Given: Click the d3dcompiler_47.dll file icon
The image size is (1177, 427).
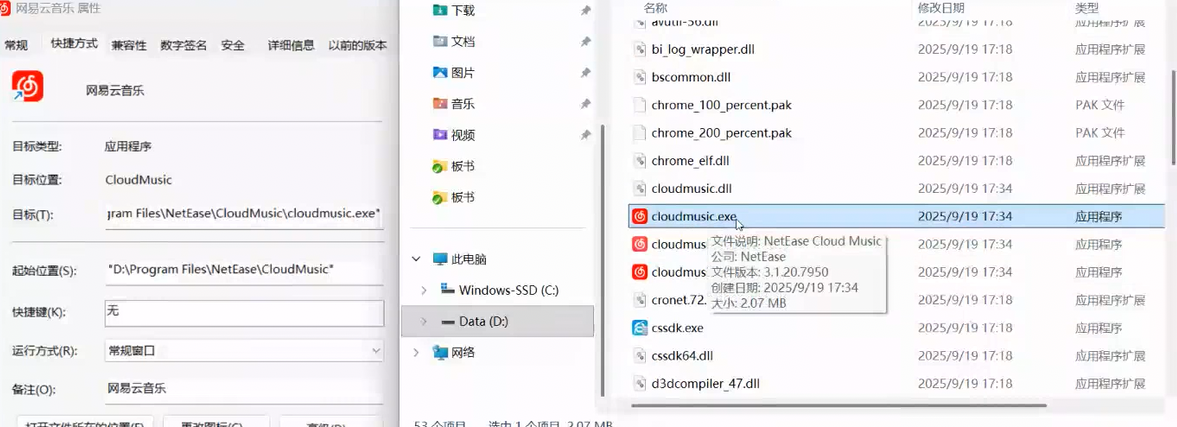Looking at the screenshot, I should 640,383.
